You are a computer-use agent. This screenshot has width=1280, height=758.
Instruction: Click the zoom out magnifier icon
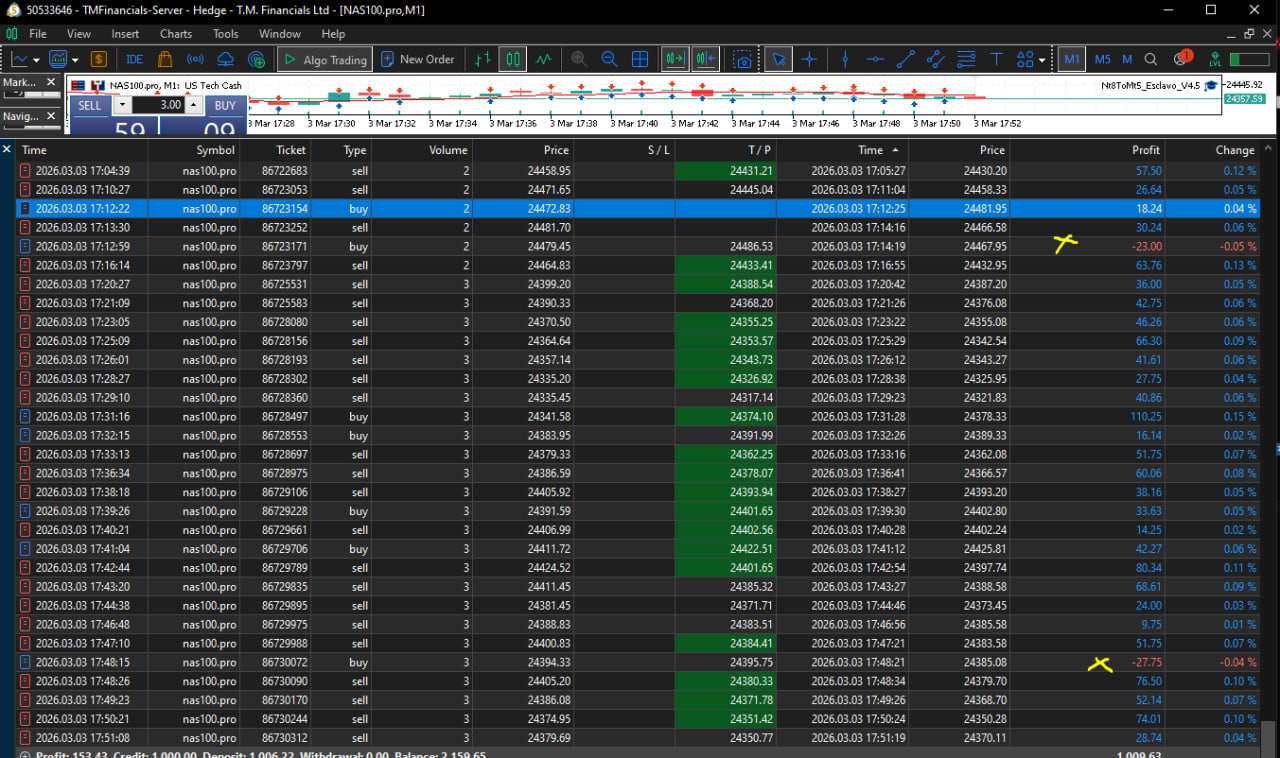(609, 59)
